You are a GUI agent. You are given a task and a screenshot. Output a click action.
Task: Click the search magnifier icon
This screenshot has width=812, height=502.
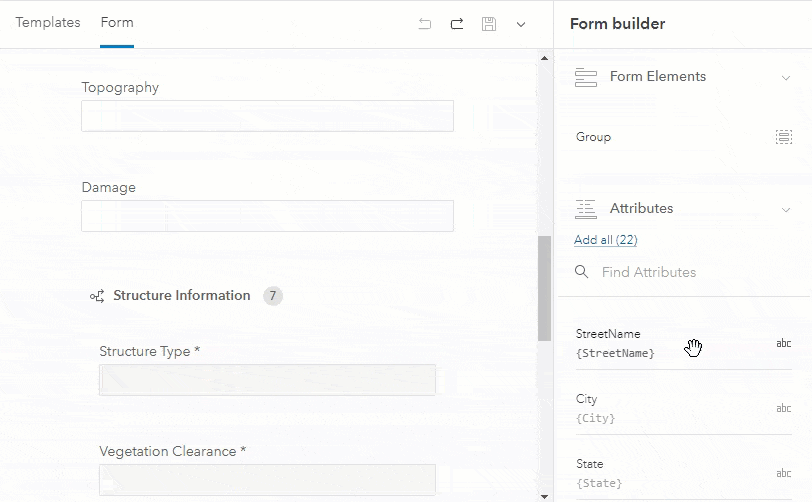pos(582,272)
